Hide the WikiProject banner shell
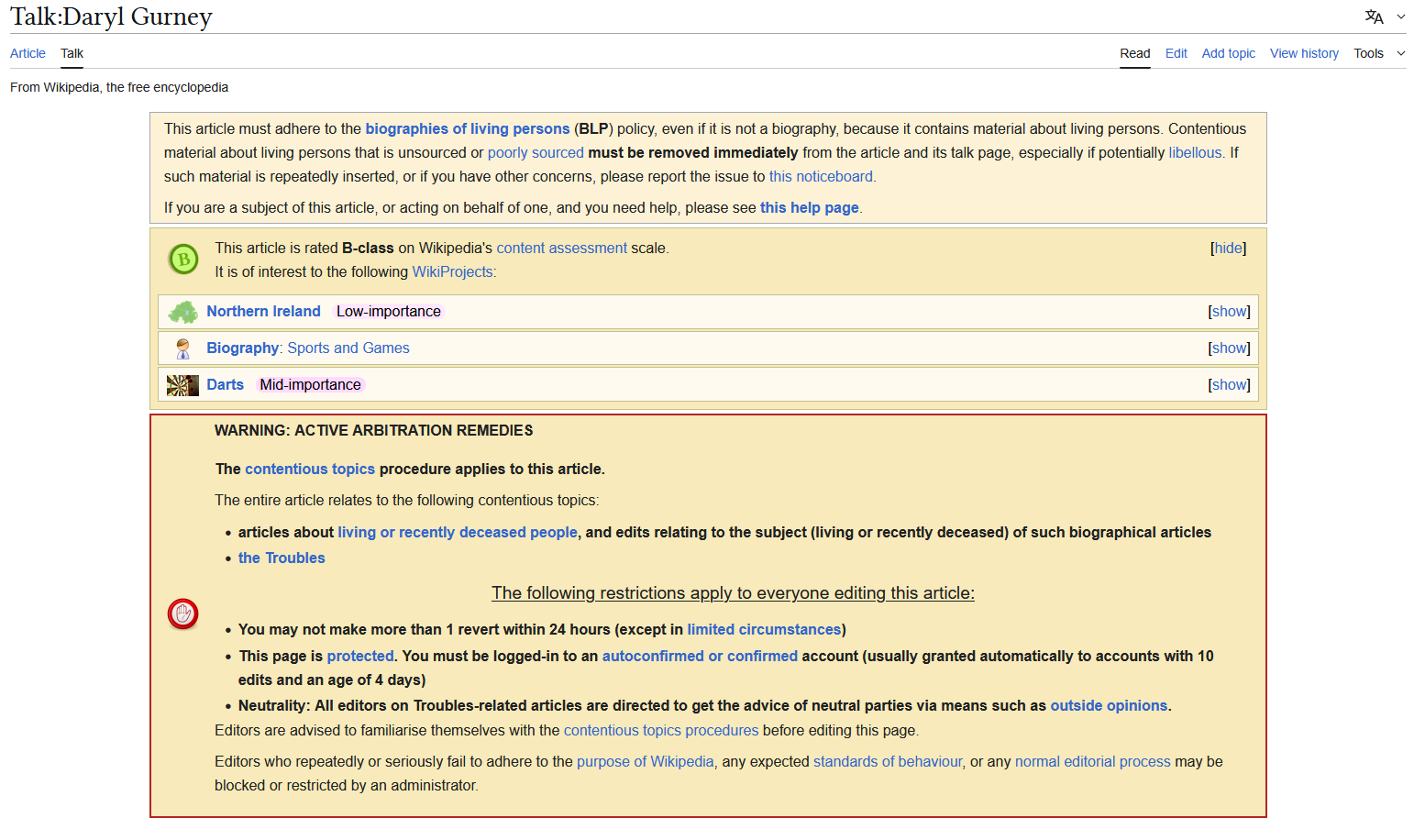Screen dimensions: 1425x840 click(1228, 248)
